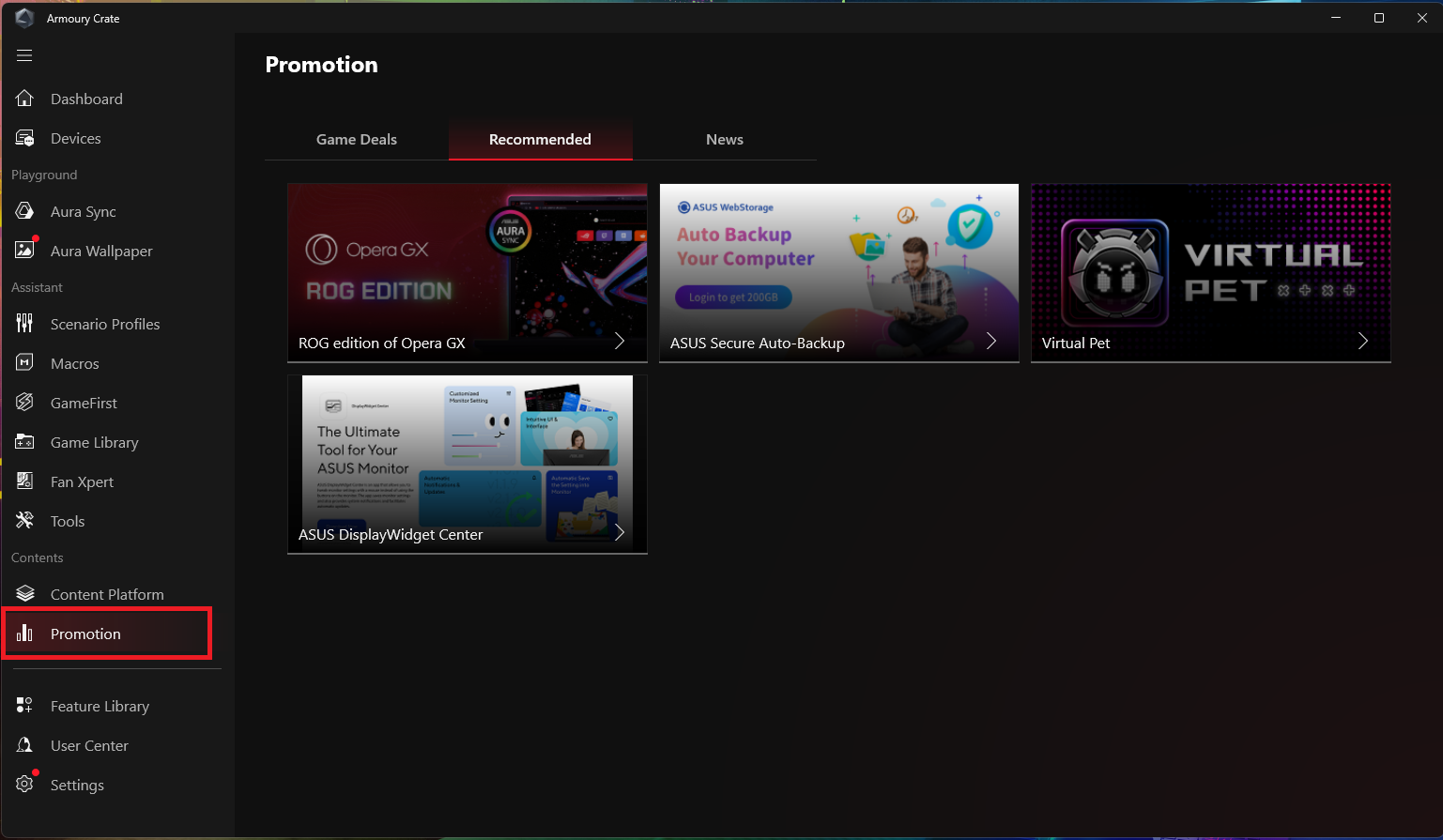This screenshot has width=1443, height=840.
Task: Click the Settings gear icon
Action: click(x=25, y=785)
